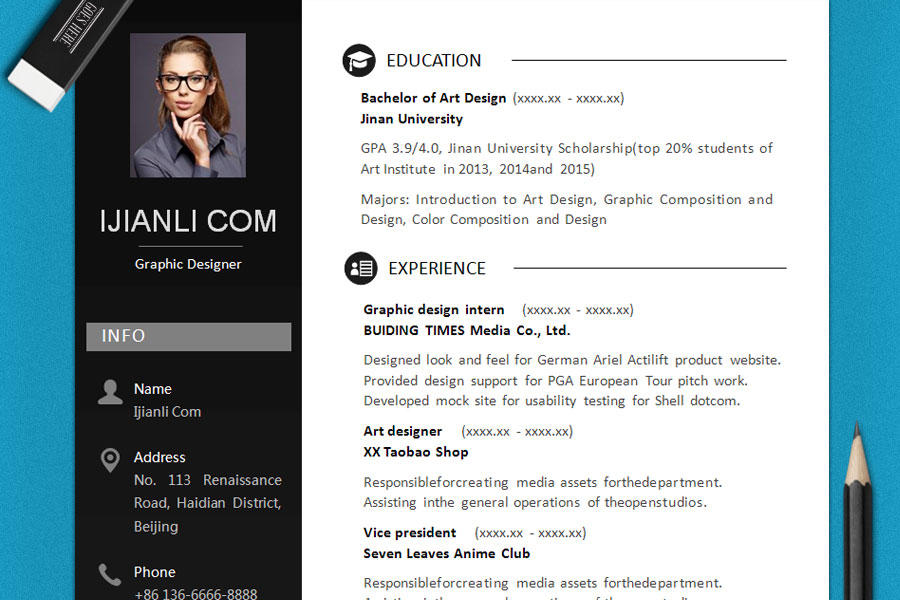Click the pencil on the right side
The width and height of the screenshot is (900, 600).
(x=858, y=510)
